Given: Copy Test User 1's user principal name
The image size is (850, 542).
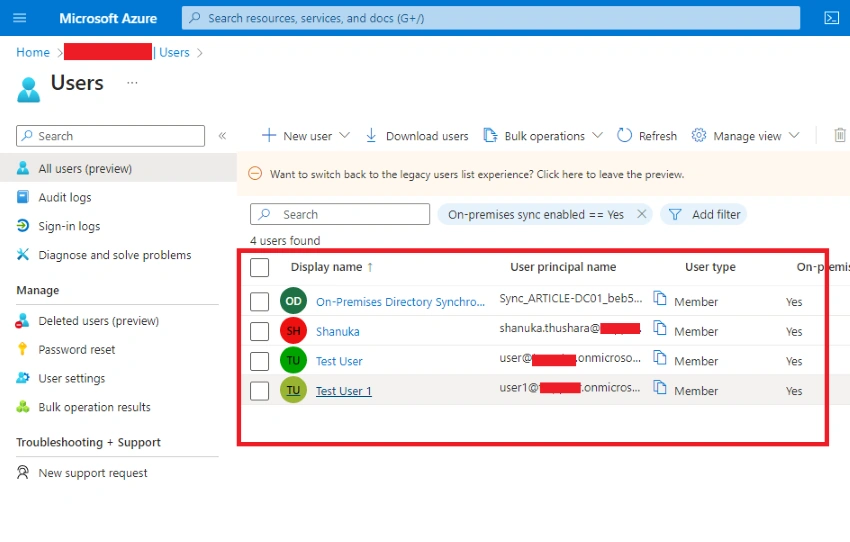Looking at the screenshot, I should click(660, 388).
